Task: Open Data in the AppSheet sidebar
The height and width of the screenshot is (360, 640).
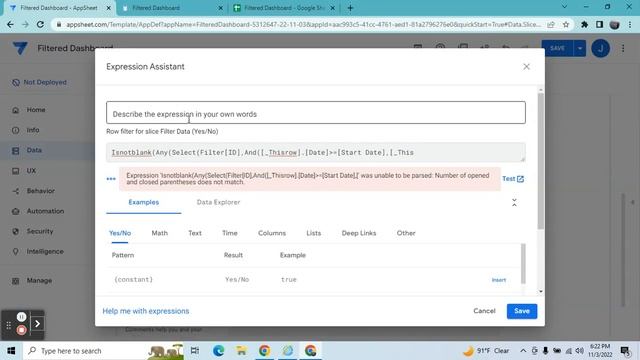Action: coord(34,150)
